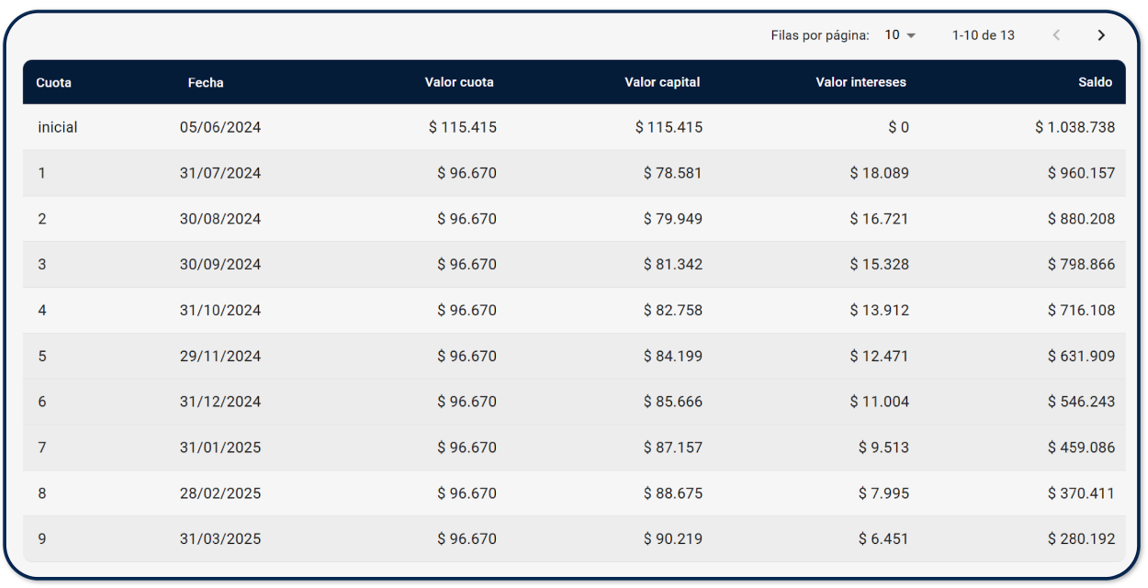Click the Valor cuota column header
Viewport: 1148px width, 588px height.
pos(459,83)
